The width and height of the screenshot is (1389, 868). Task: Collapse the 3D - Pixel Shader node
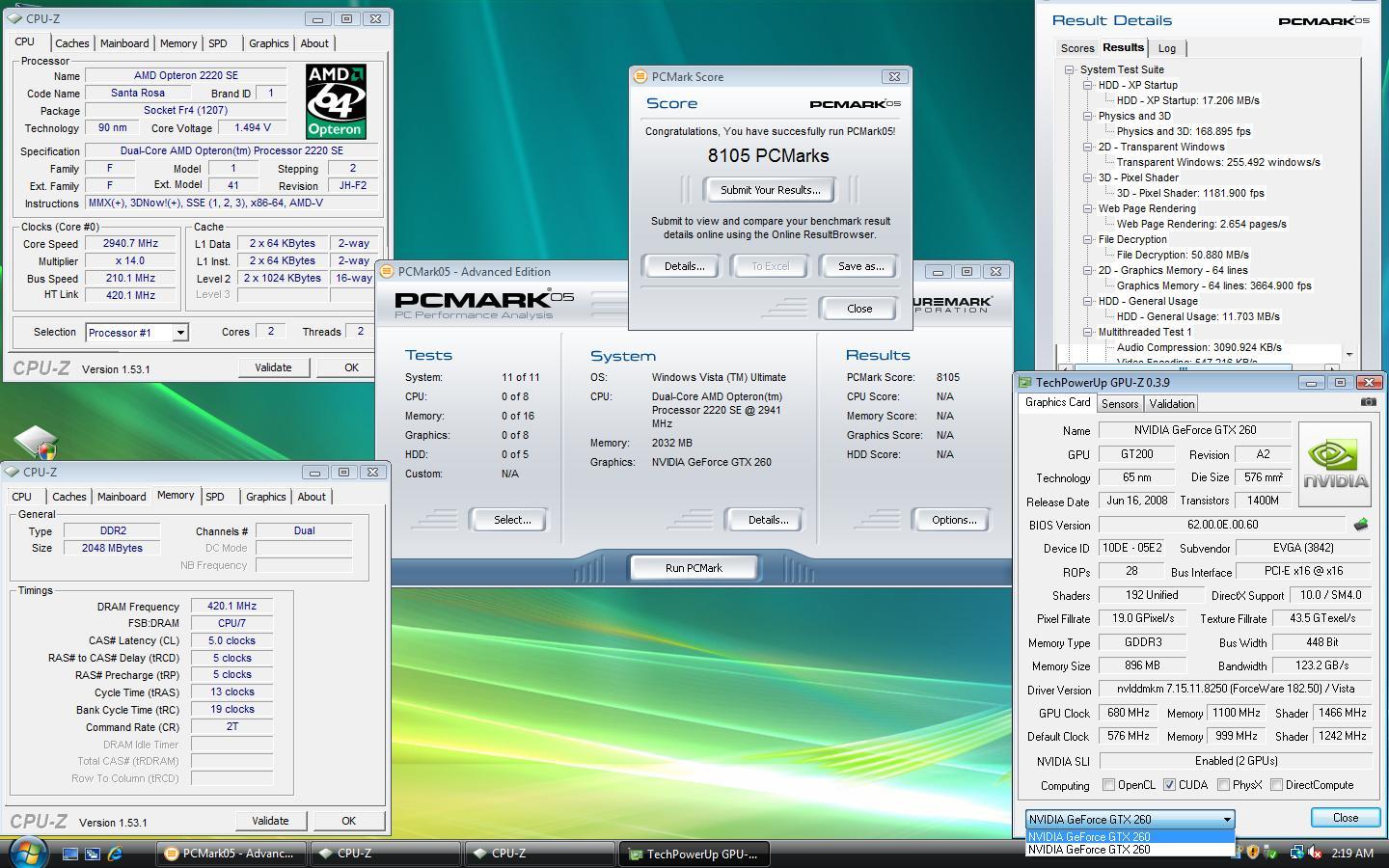[1088, 177]
